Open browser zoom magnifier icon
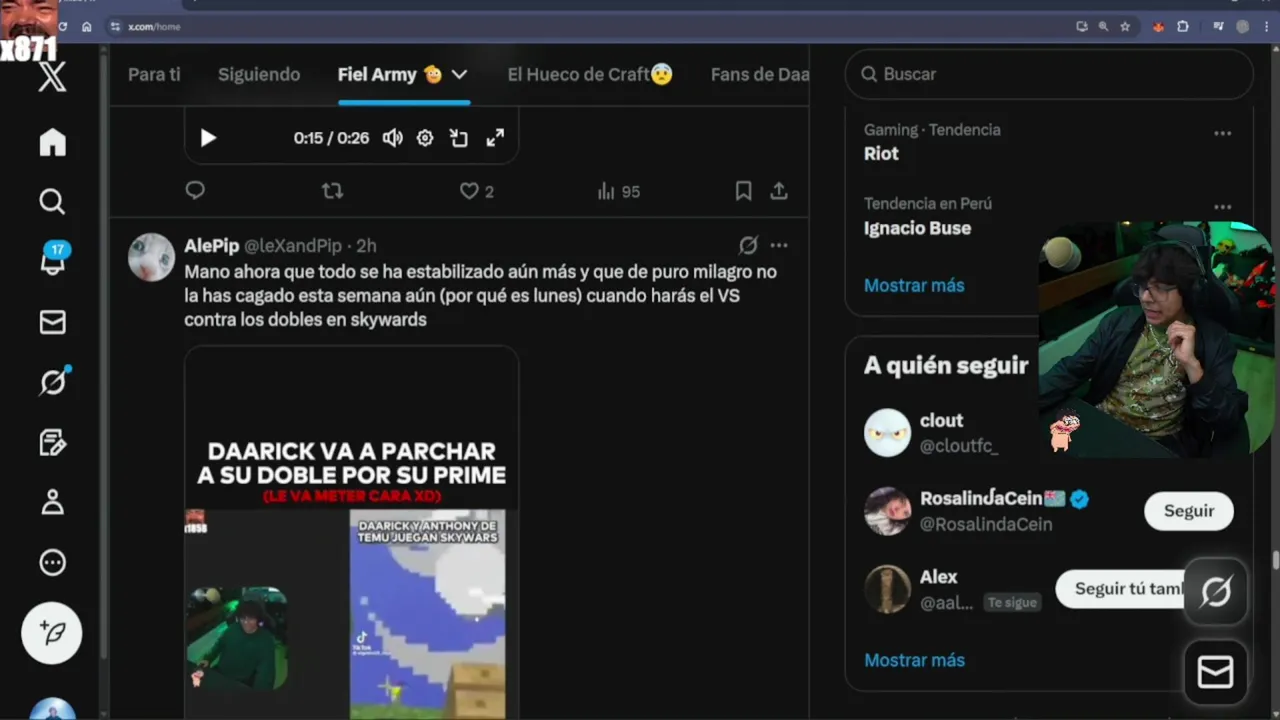This screenshot has width=1280, height=720. (1104, 27)
